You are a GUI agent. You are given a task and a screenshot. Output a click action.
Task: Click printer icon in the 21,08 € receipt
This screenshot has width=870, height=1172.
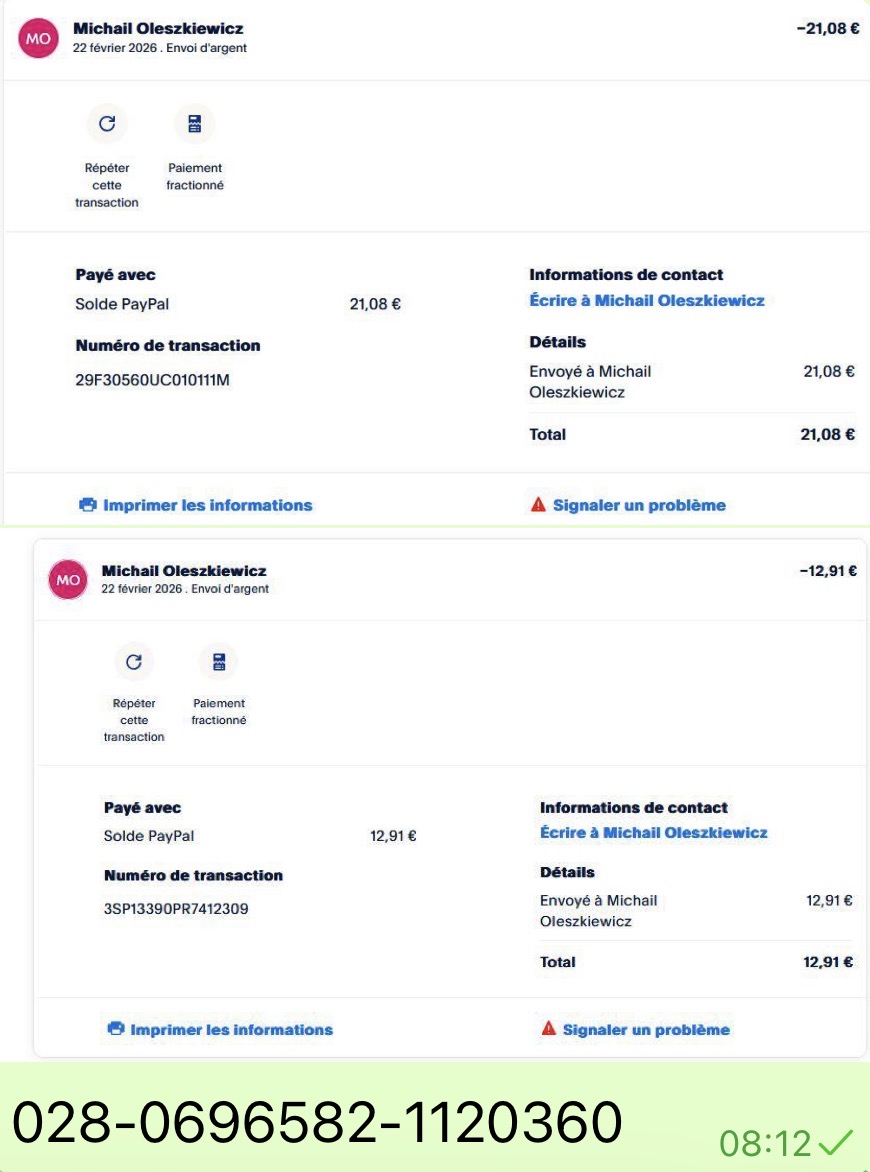click(87, 505)
